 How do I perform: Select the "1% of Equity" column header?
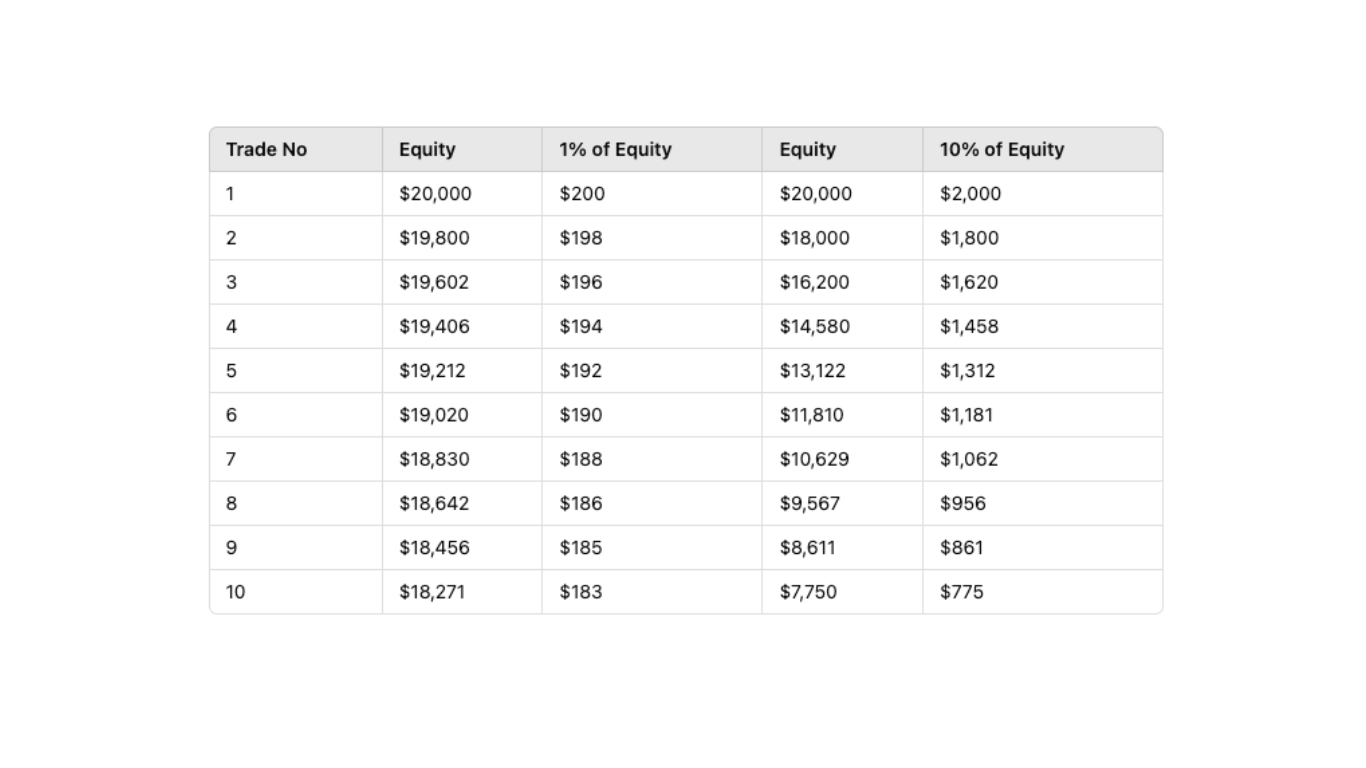615,150
